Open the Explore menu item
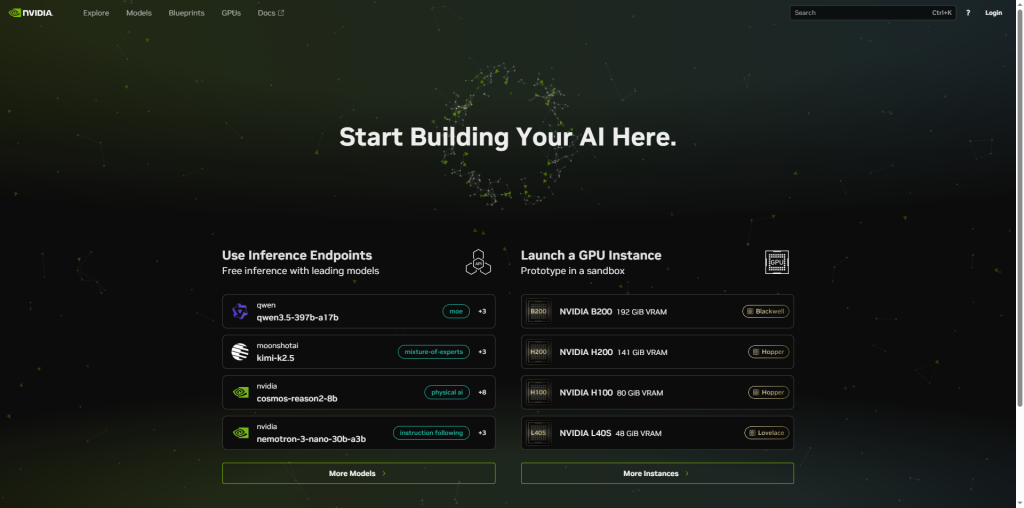 (x=96, y=13)
